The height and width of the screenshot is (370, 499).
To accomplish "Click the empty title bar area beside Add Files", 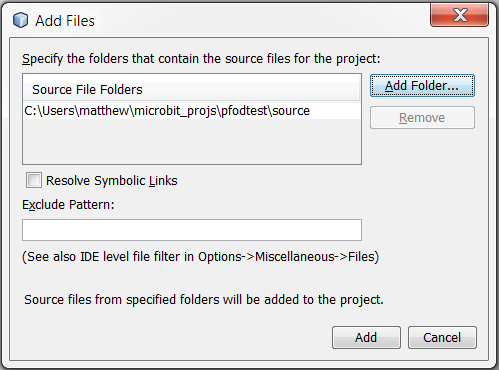I will (260, 20).
